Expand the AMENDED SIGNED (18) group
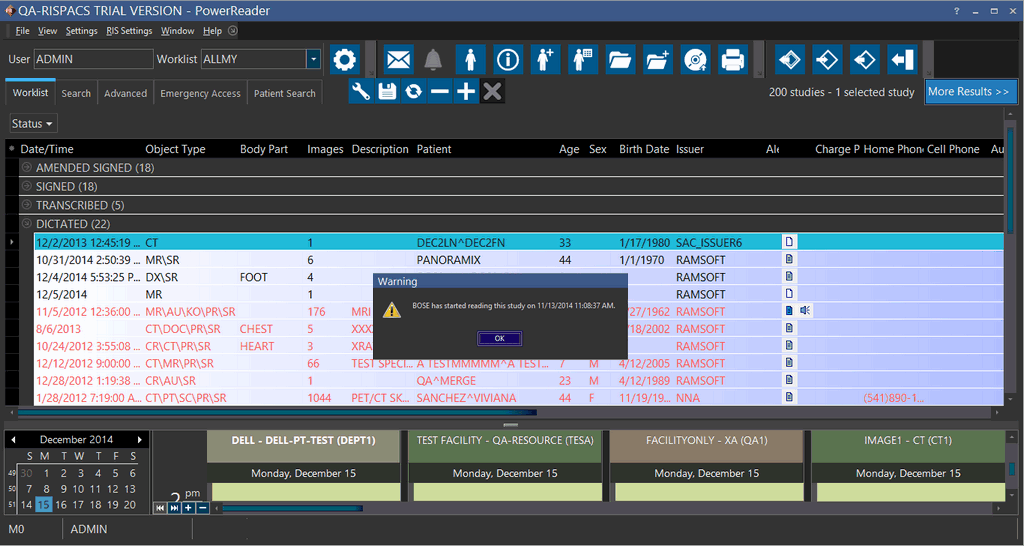The height and width of the screenshot is (546, 1024). [x=27, y=168]
